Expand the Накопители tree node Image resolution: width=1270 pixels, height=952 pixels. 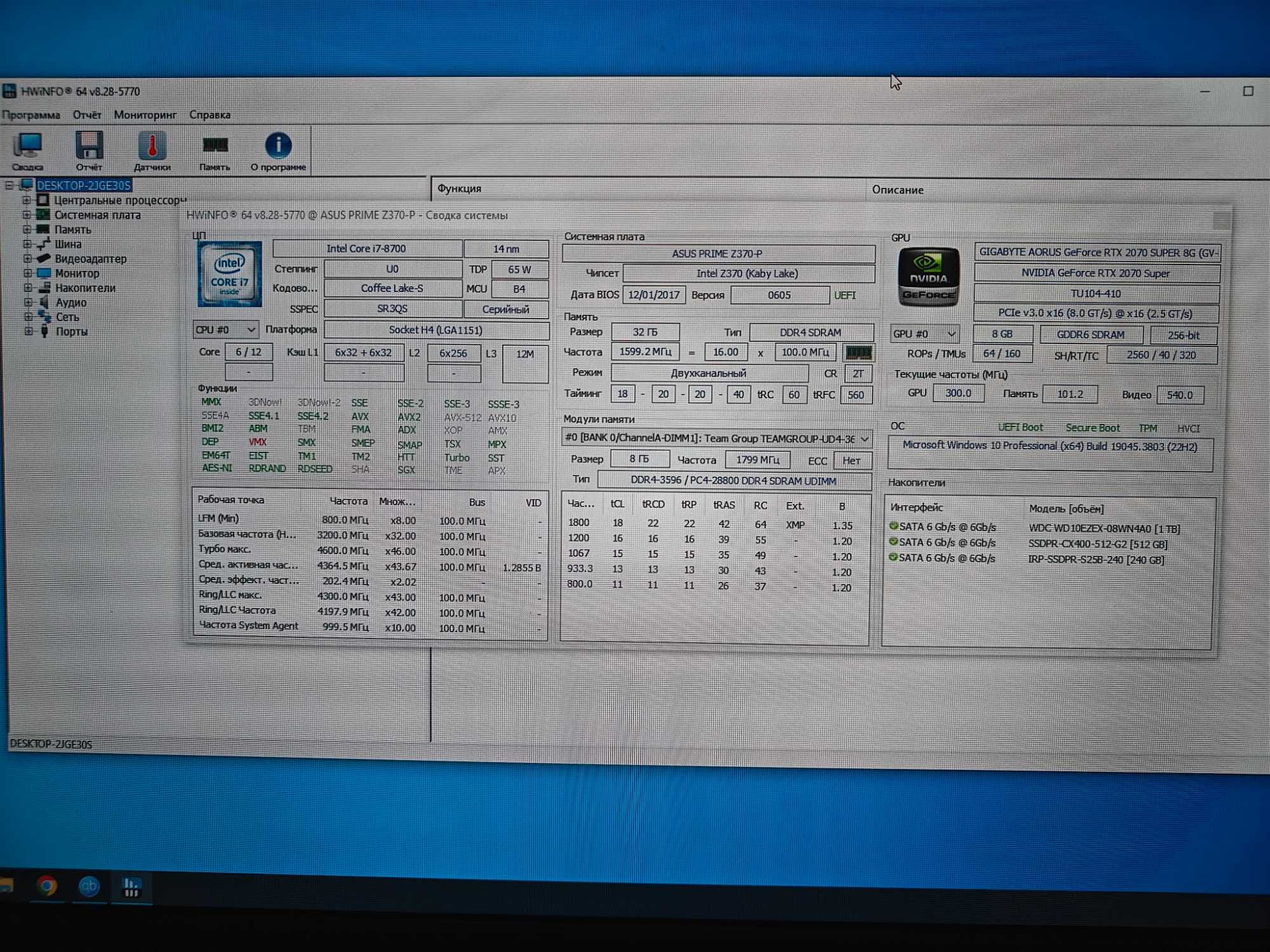click(x=27, y=288)
